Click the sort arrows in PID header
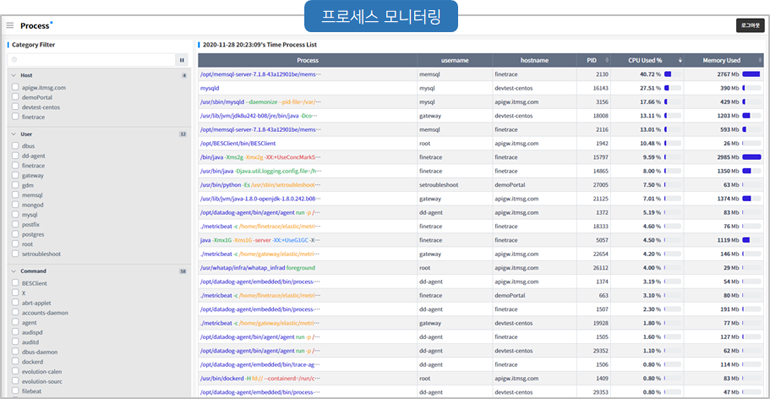 point(607,60)
